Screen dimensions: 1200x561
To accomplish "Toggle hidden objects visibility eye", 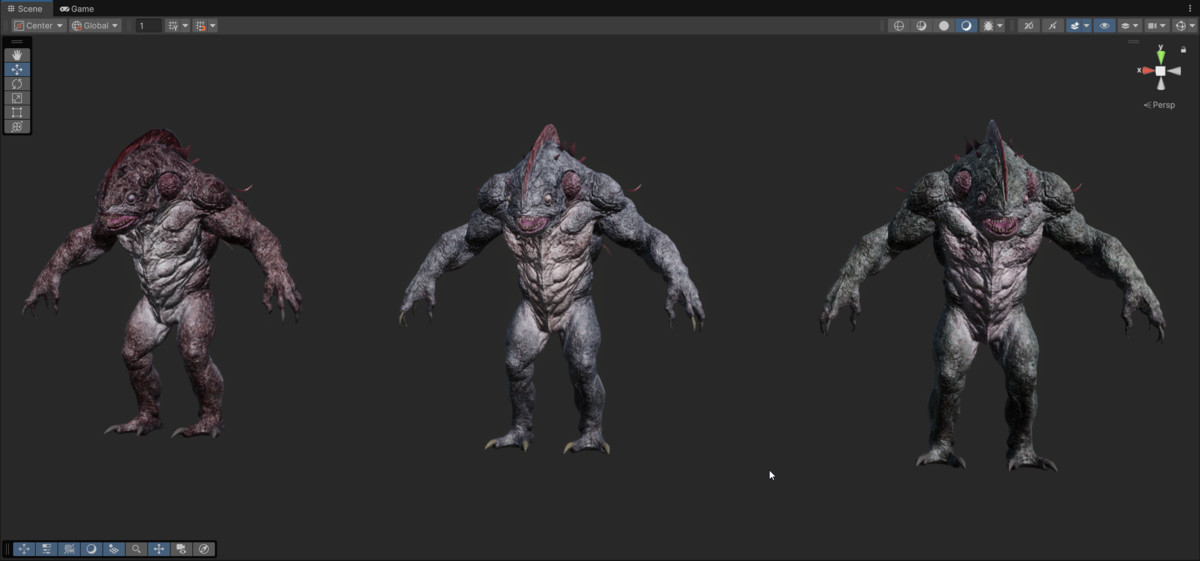I will [x=1104, y=25].
